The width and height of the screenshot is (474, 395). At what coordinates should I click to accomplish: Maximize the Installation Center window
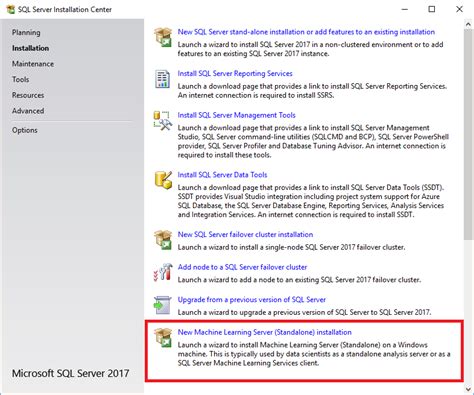coord(432,9)
